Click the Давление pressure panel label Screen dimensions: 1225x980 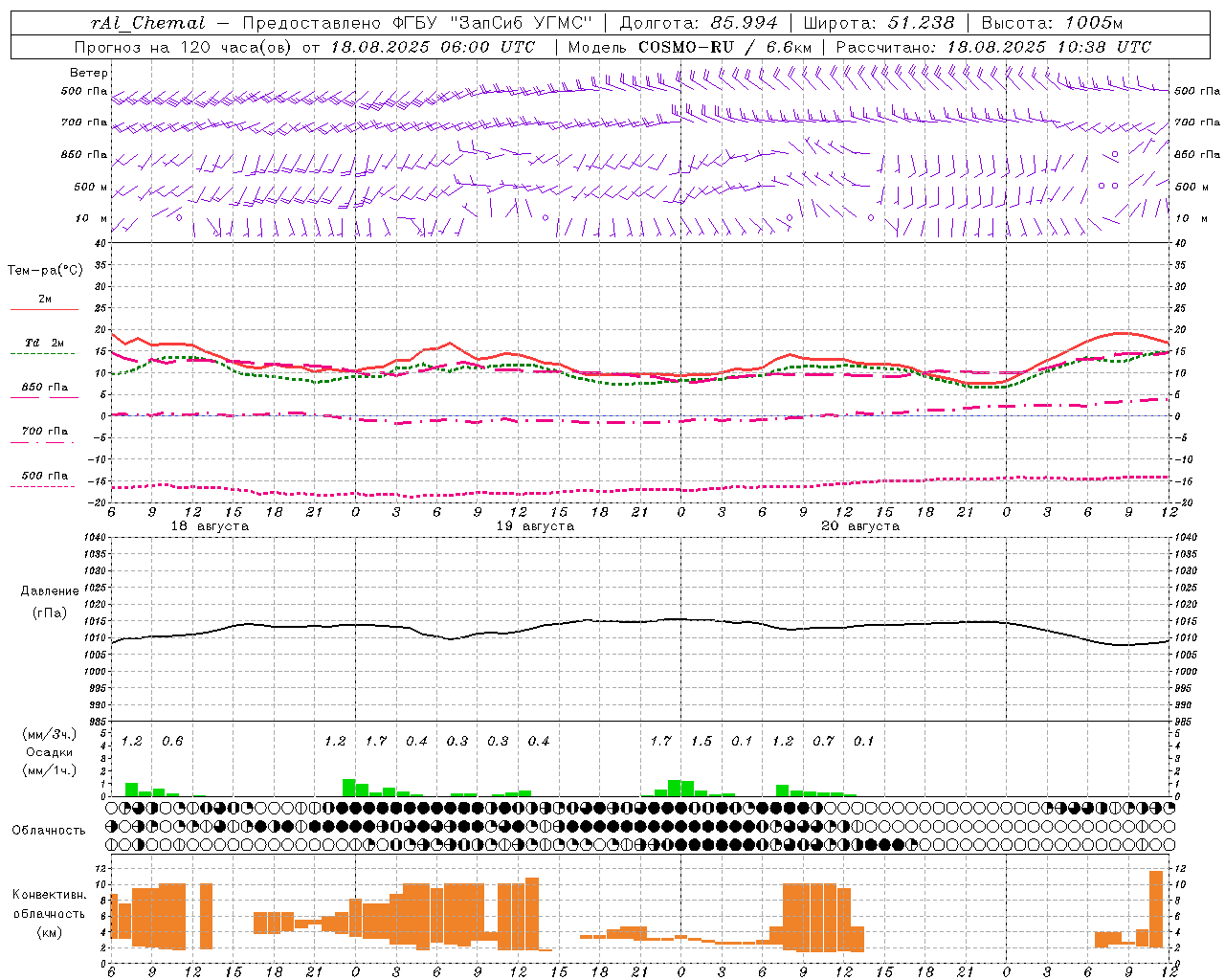(50, 591)
